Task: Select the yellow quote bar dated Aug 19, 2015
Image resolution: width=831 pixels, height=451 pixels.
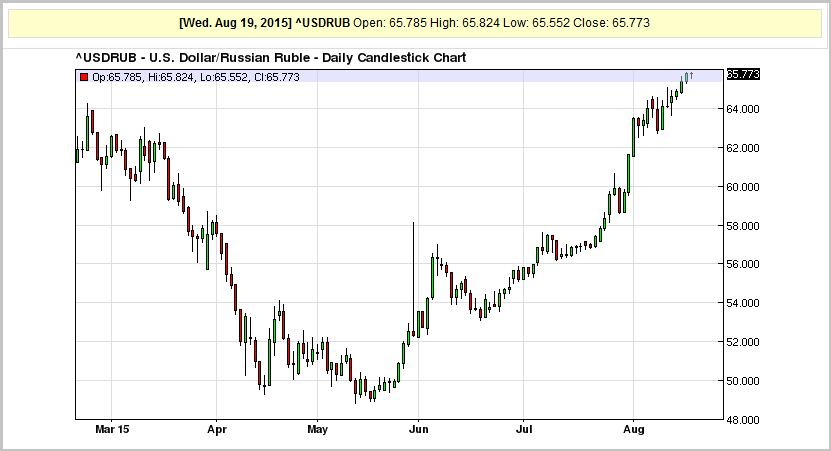Action: coord(414,23)
